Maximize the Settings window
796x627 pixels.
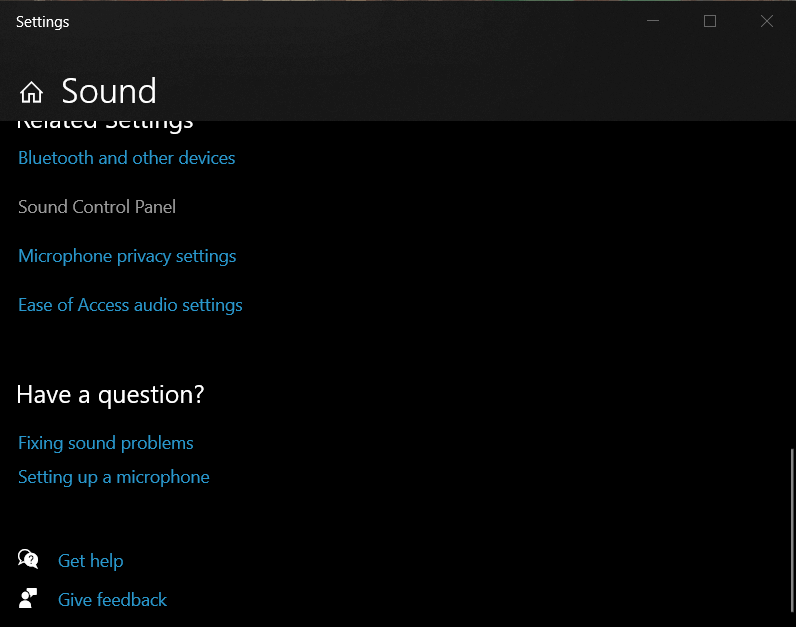pos(710,21)
